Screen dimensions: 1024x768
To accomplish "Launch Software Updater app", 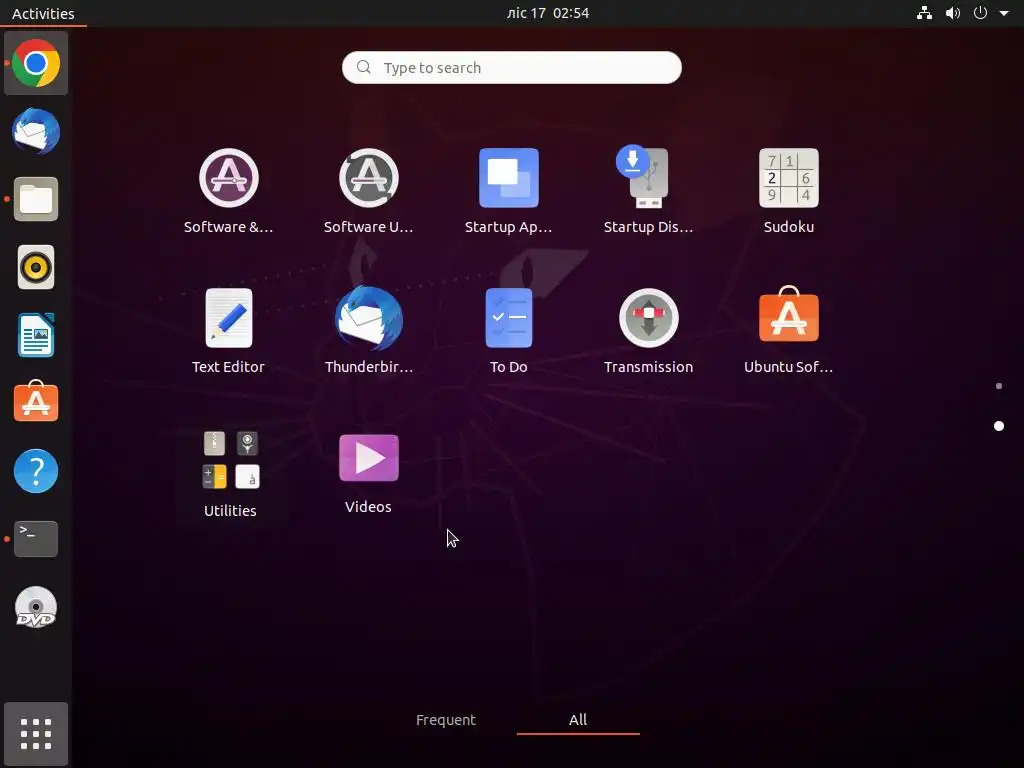I will (x=368, y=191).
